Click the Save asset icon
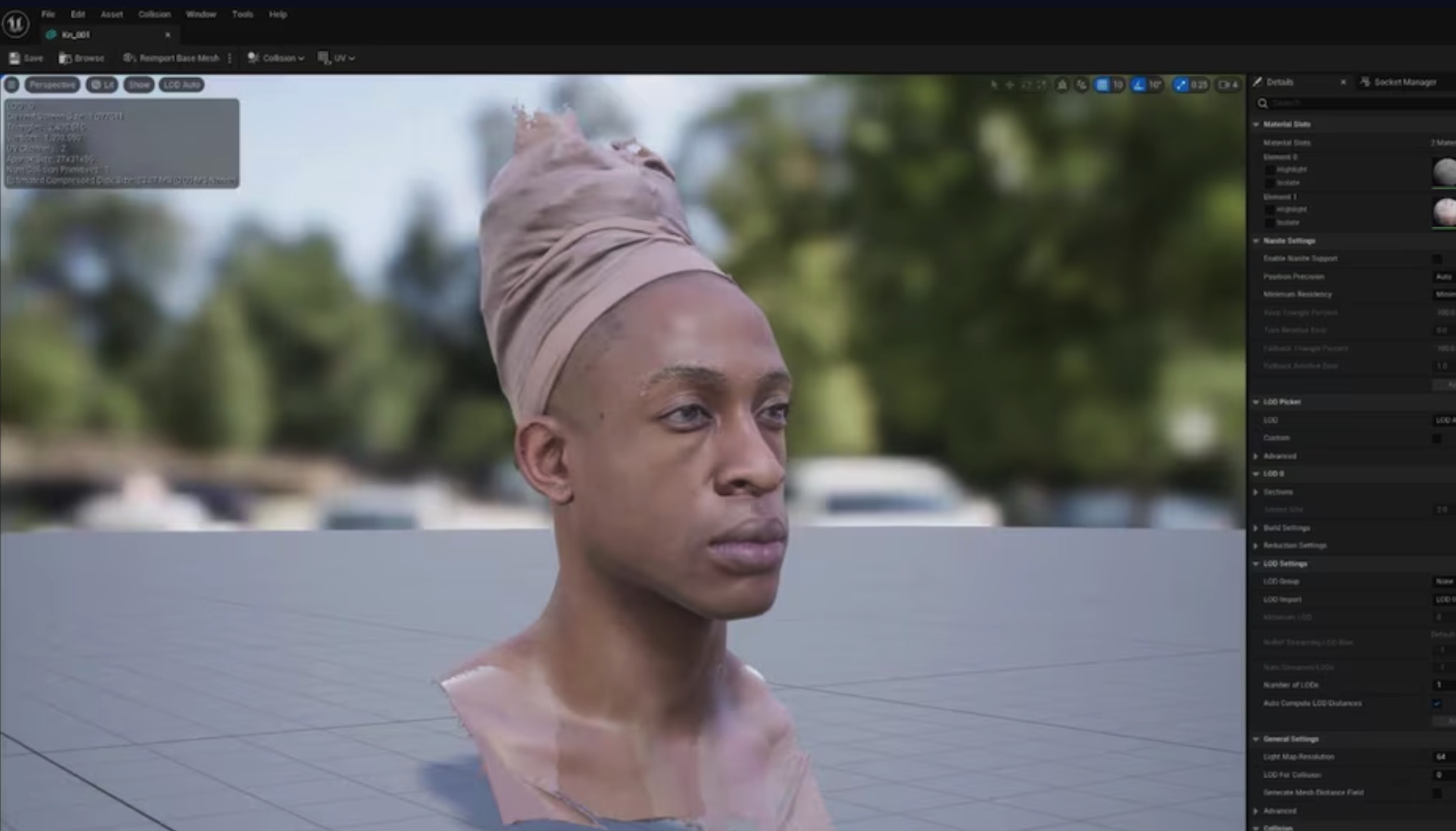Screen dimensions: 1456x831 (15, 58)
